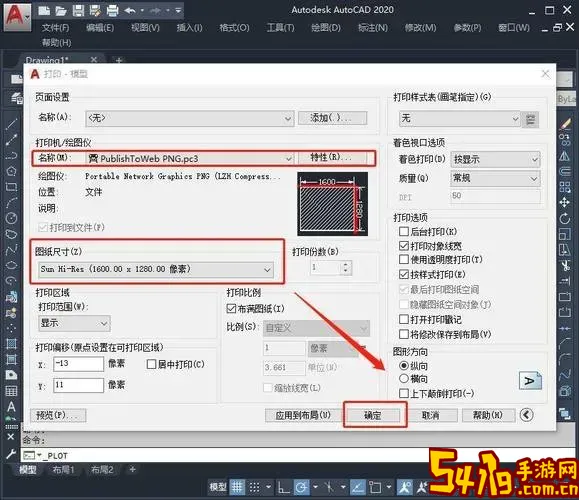The height and width of the screenshot is (500, 579).
Task: Open the 打印范围 显示 dropdown
Action: coord(74,323)
